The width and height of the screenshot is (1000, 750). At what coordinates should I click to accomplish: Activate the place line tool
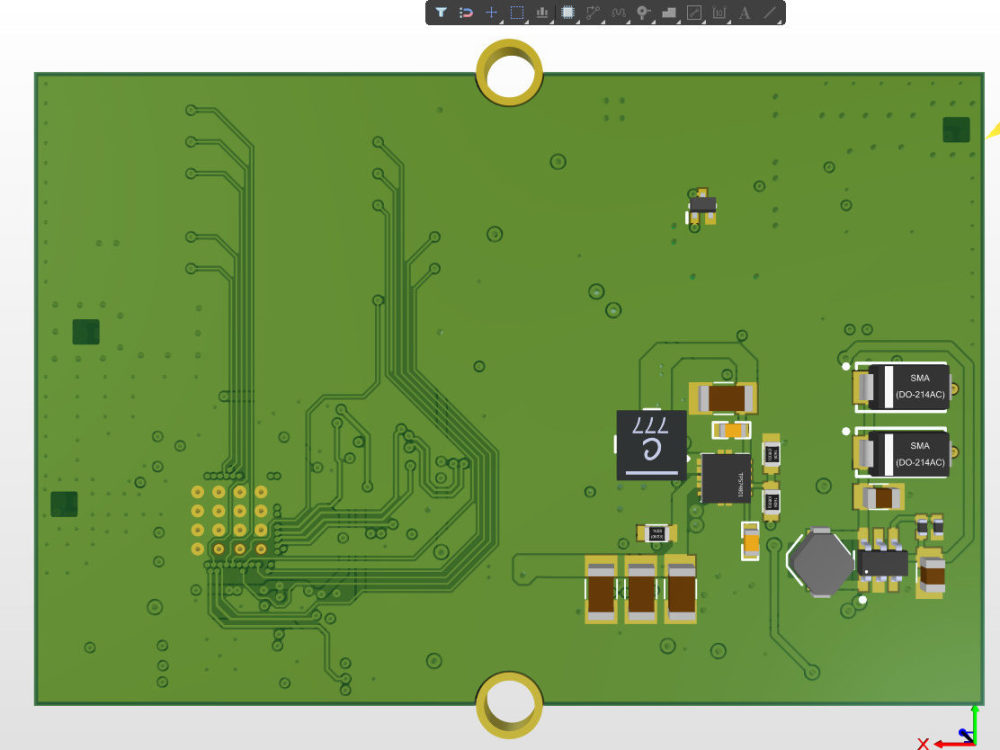[x=770, y=12]
